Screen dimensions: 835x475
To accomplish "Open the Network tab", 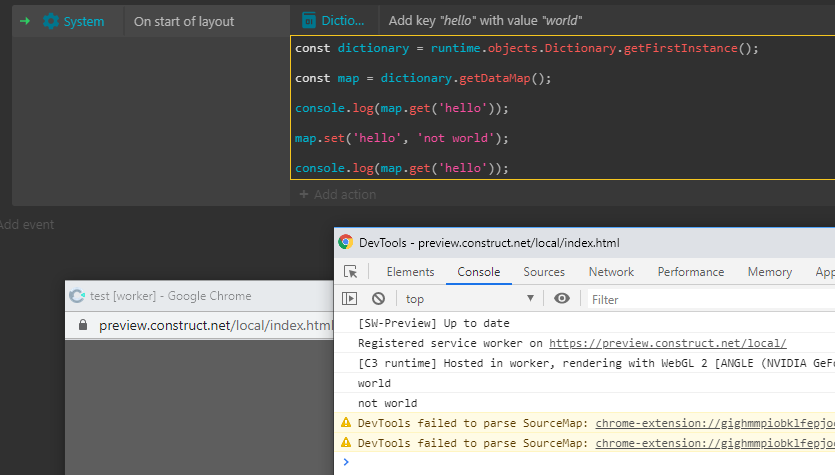I will [x=611, y=272].
